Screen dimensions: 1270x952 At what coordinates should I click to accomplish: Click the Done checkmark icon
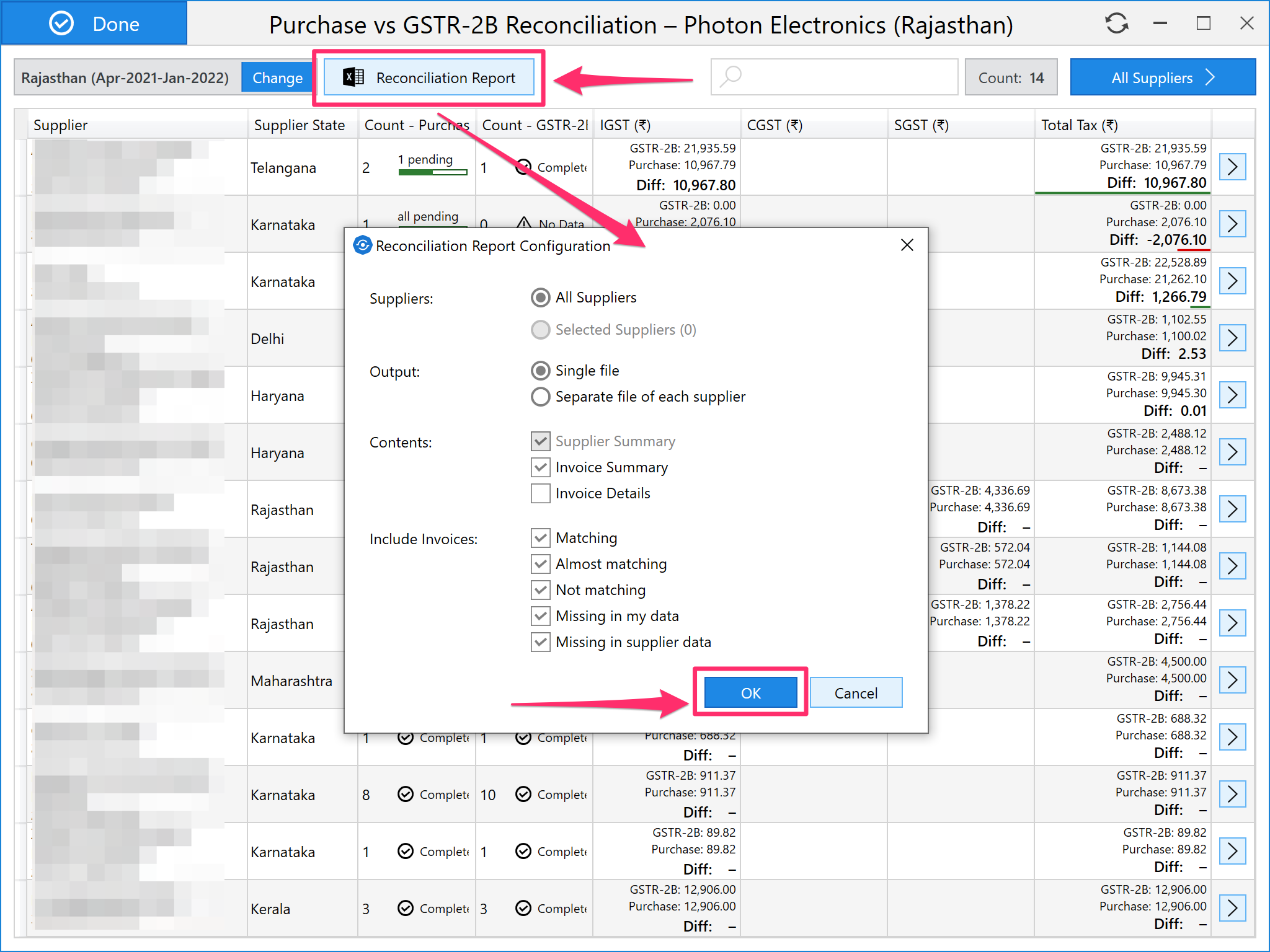coord(61,24)
